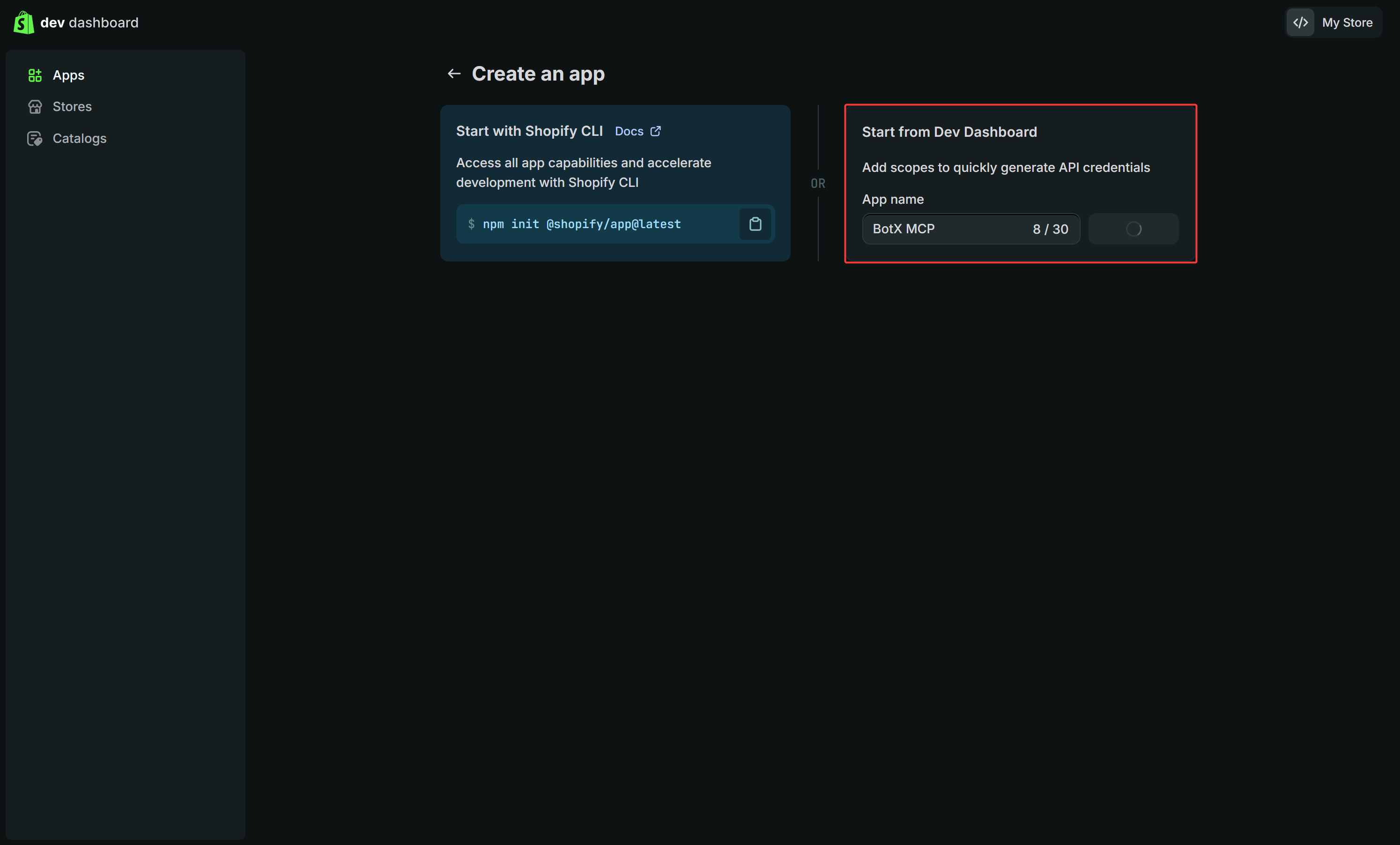Screen dimensions: 1400x845
Task: Focus the App name input field
Action: (x=971, y=229)
